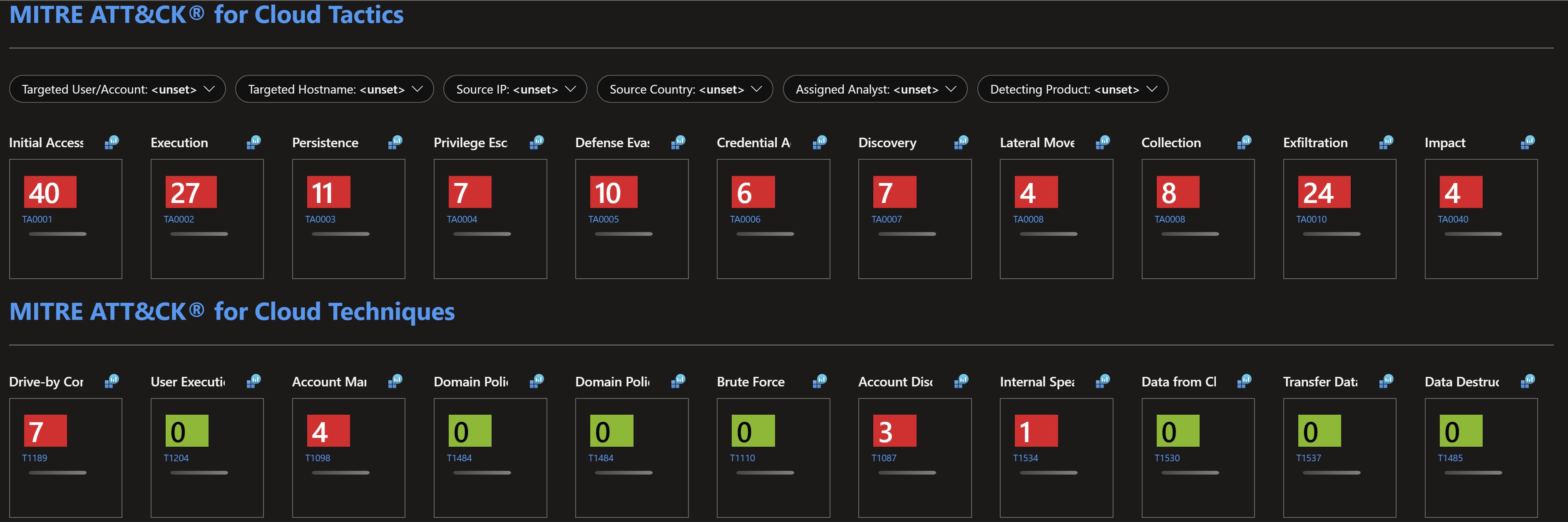
Task: Click the T1098 technique ID
Action: tap(318, 458)
